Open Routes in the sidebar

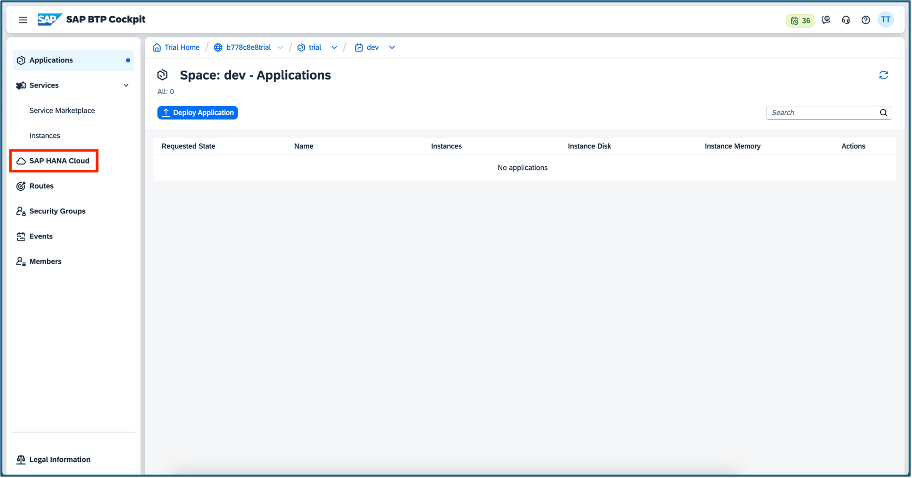pos(41,186)
